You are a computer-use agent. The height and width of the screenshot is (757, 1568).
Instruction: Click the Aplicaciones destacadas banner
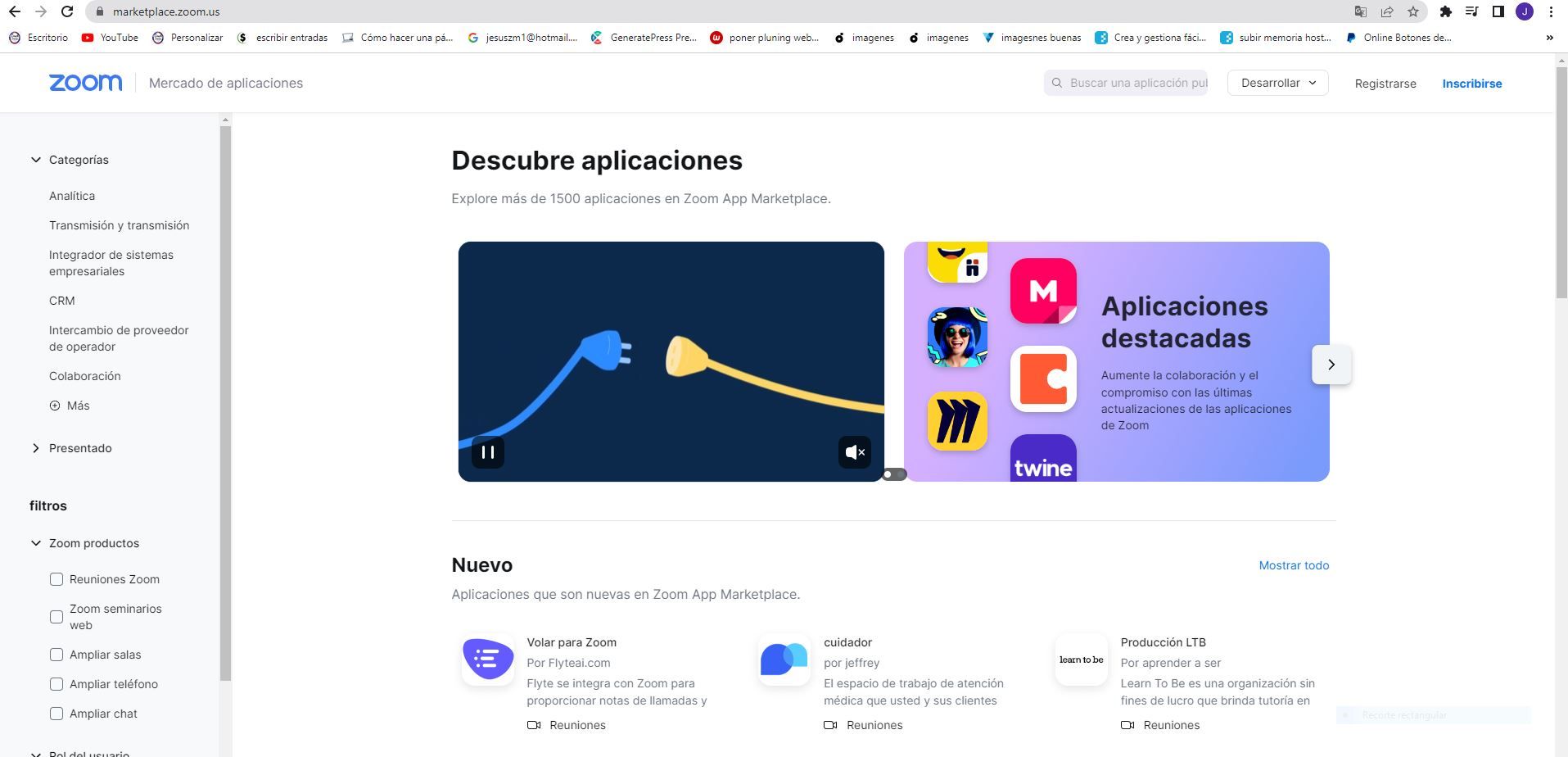click(1117, 361)
